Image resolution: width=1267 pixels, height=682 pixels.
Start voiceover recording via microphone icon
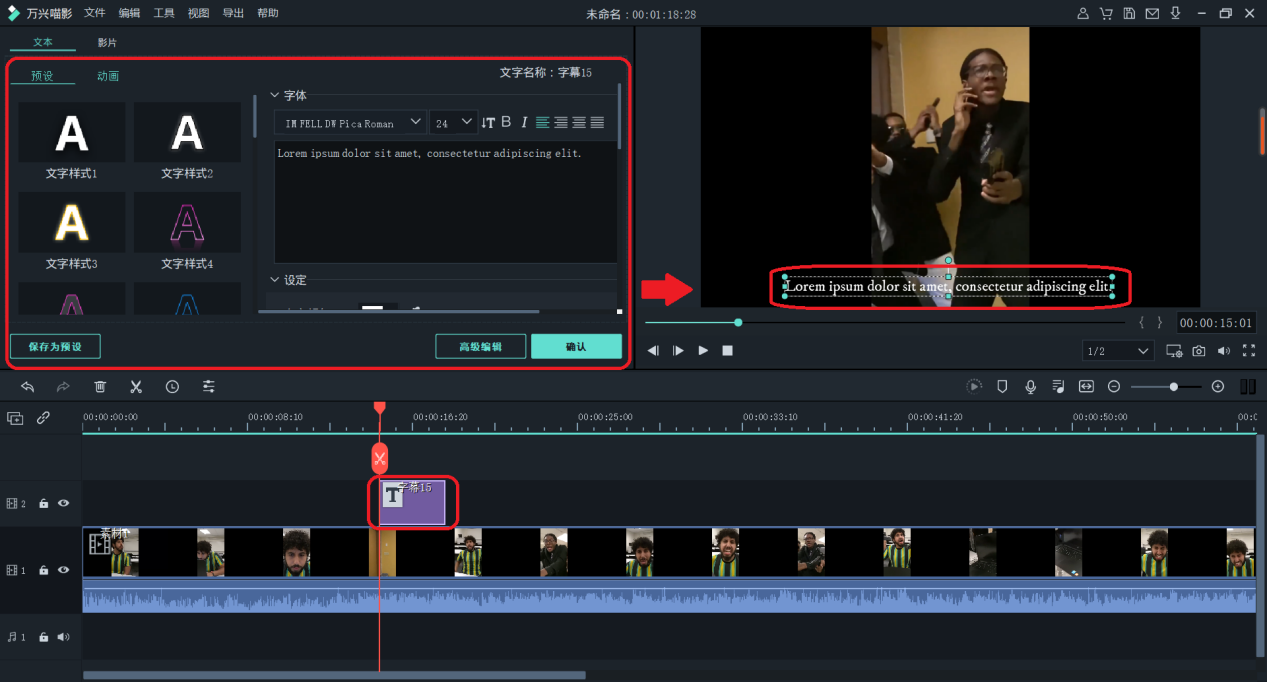(x=1030, y=386)
